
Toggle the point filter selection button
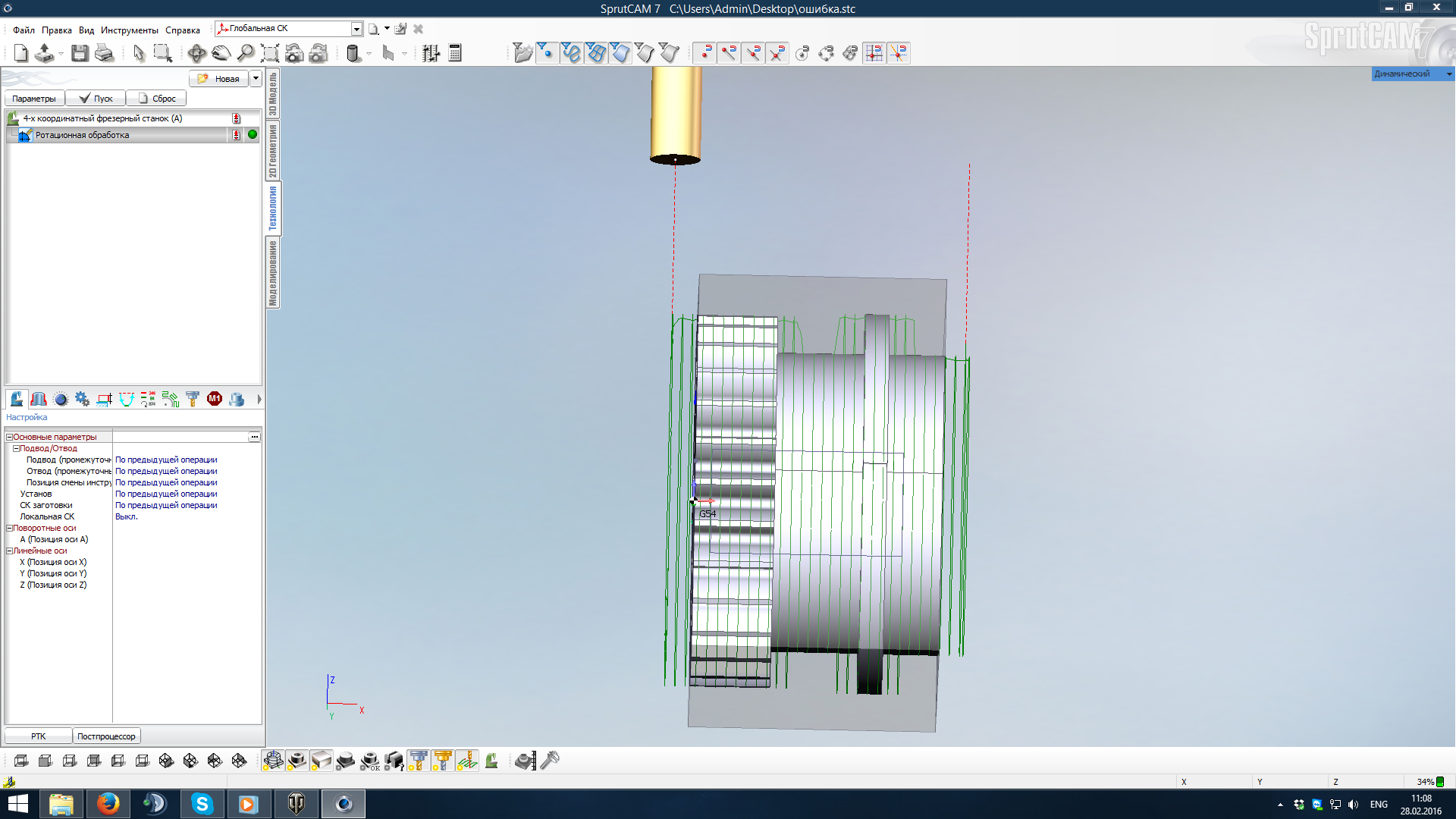[x=546, y=53]
